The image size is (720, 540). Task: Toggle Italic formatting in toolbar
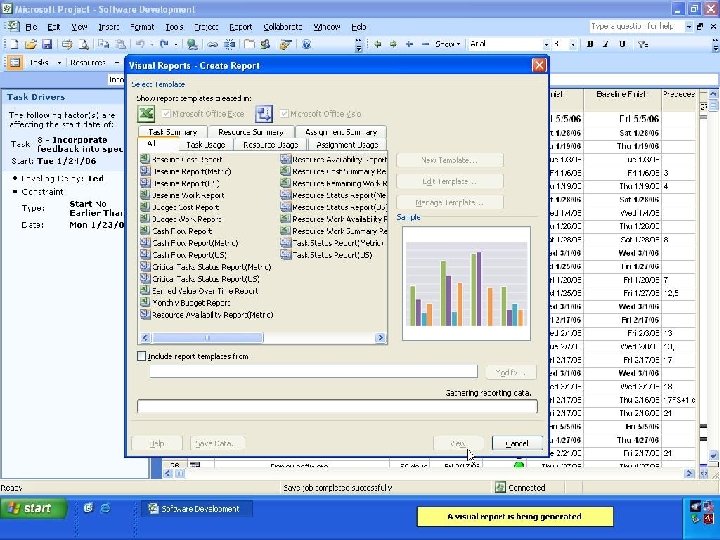pyautogui.click(x=606, y=44)
